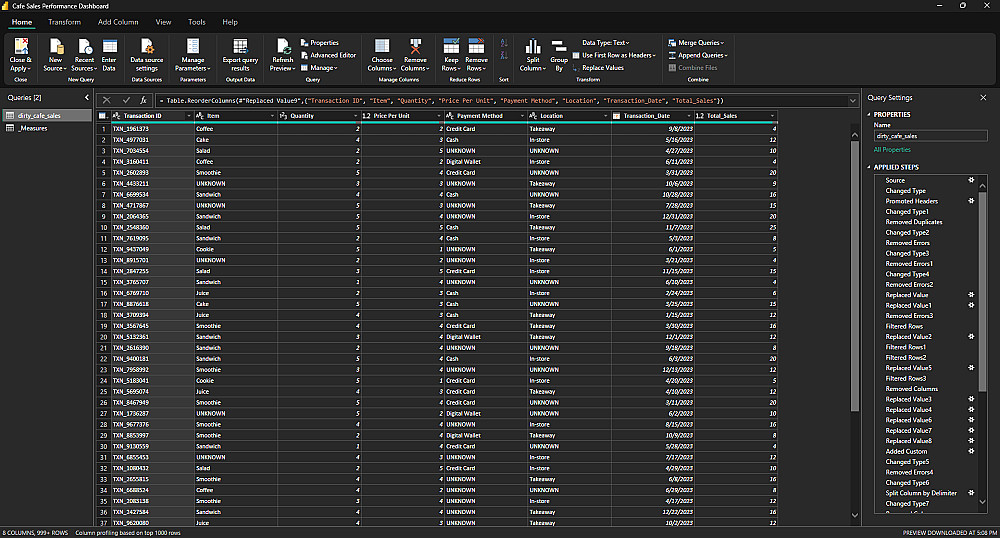Viewport: 1000px width, 538px height.
Task: Click the formula bar fx icon
Action: [144, 100]
